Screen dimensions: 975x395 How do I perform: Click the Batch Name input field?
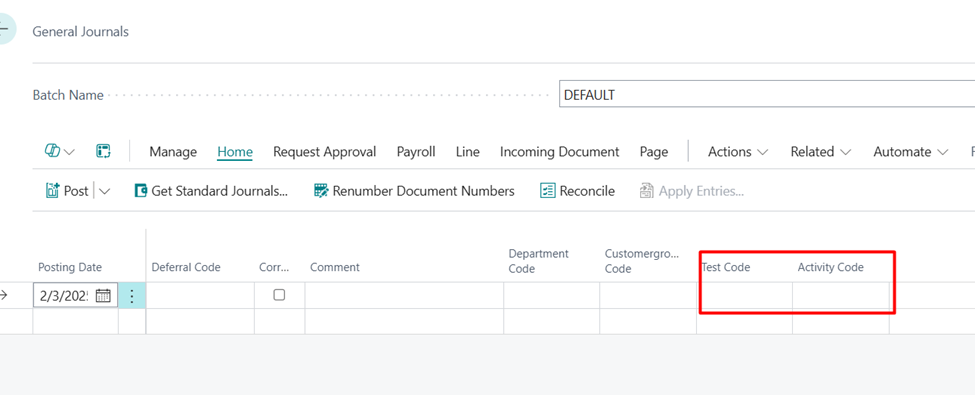767,94
